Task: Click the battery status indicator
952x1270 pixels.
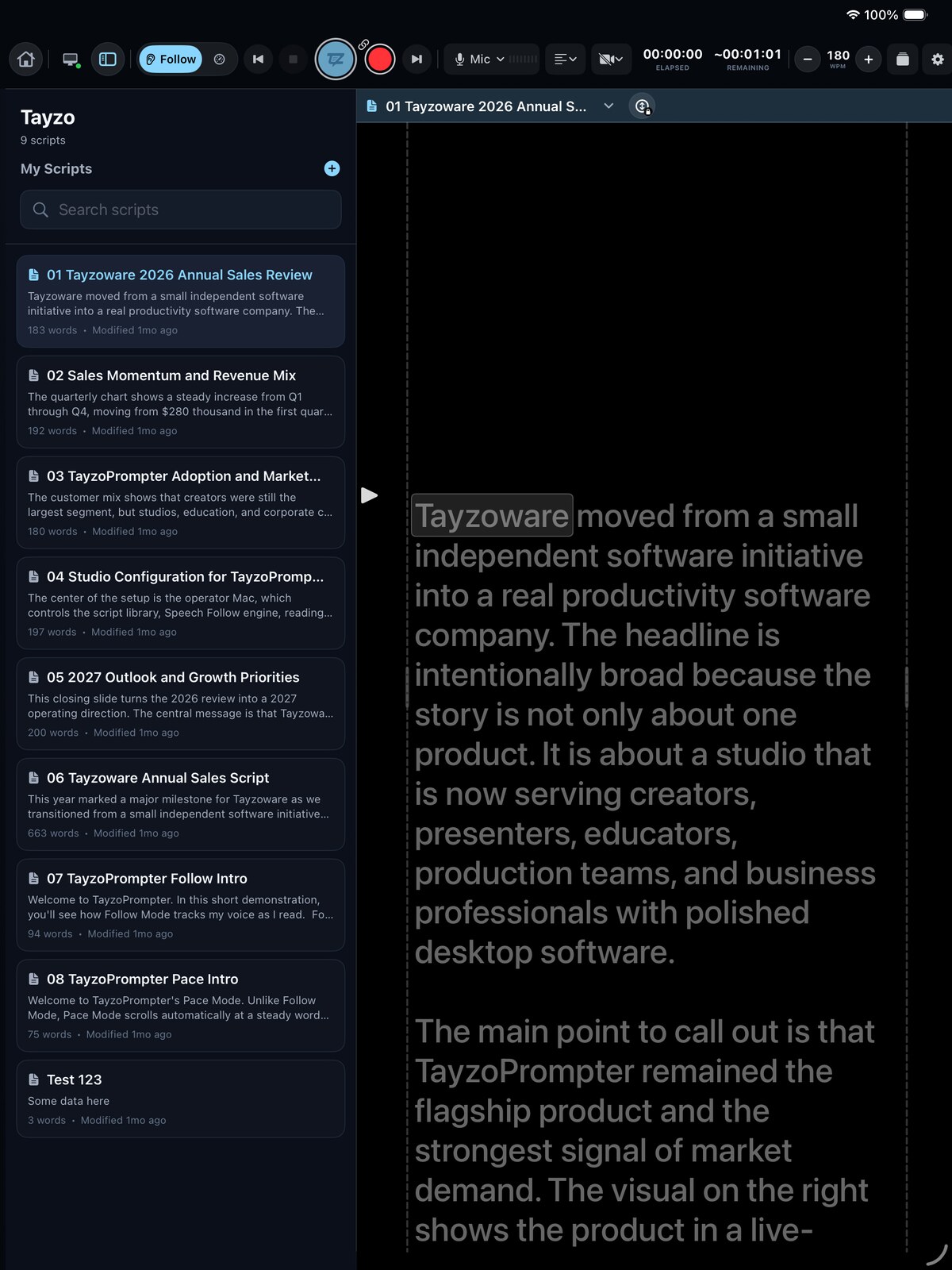Action: (915, 14)
